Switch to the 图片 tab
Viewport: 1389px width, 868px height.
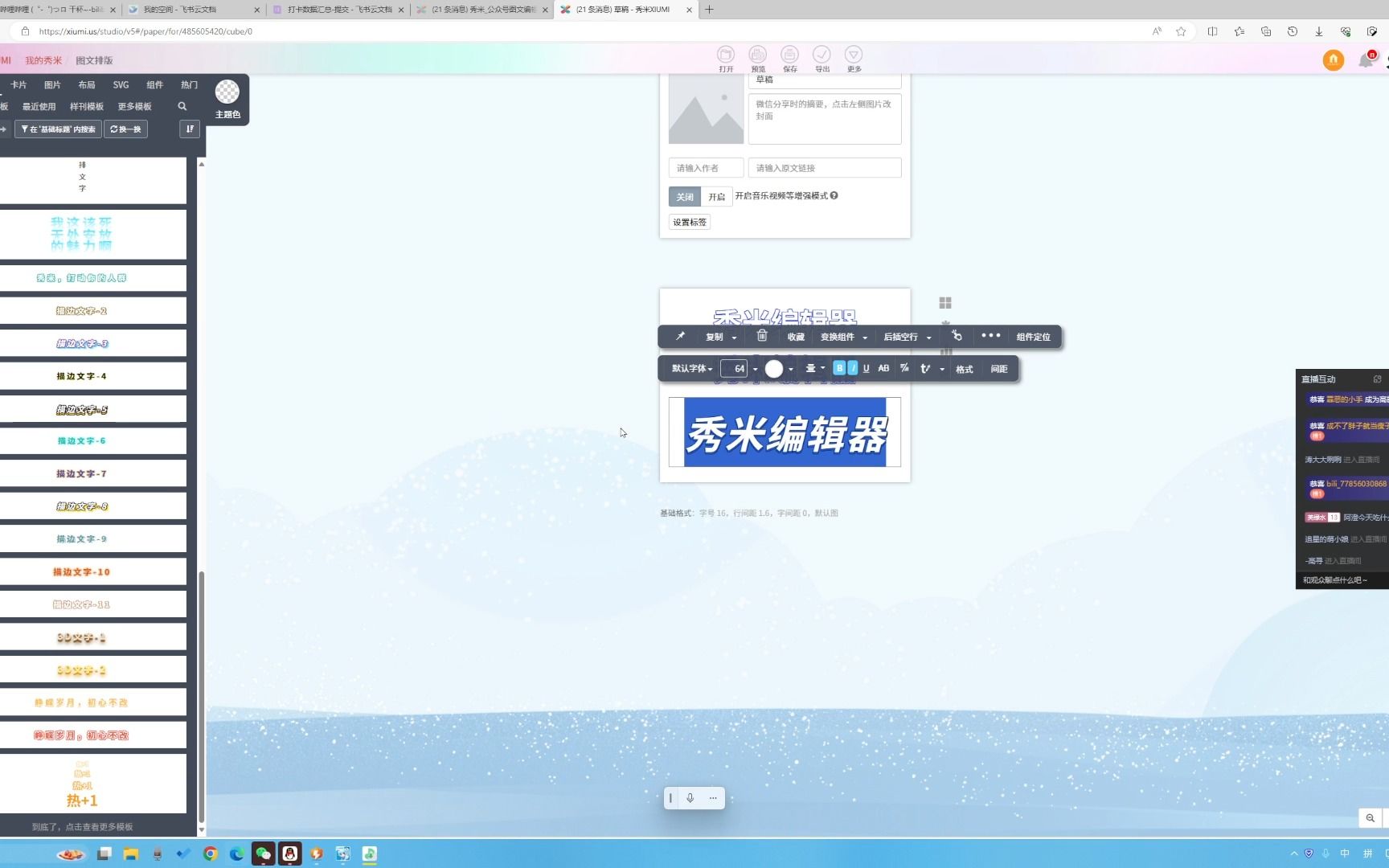[x=52, y=84]
